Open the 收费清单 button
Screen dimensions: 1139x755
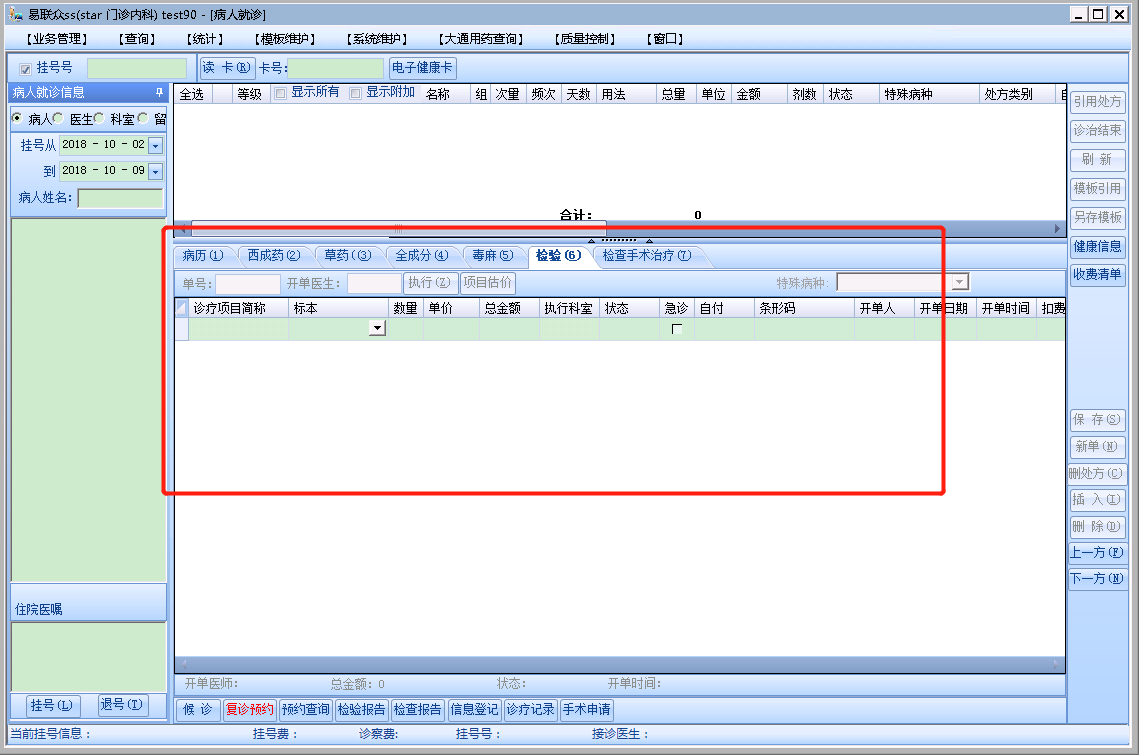[x=1098, y=275]
